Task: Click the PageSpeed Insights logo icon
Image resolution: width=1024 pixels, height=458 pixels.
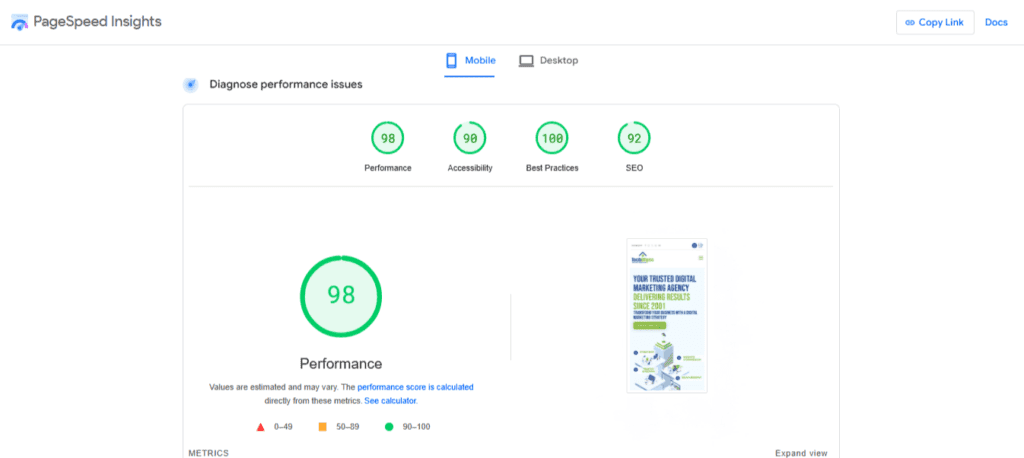Action: [x=20, y=22]
